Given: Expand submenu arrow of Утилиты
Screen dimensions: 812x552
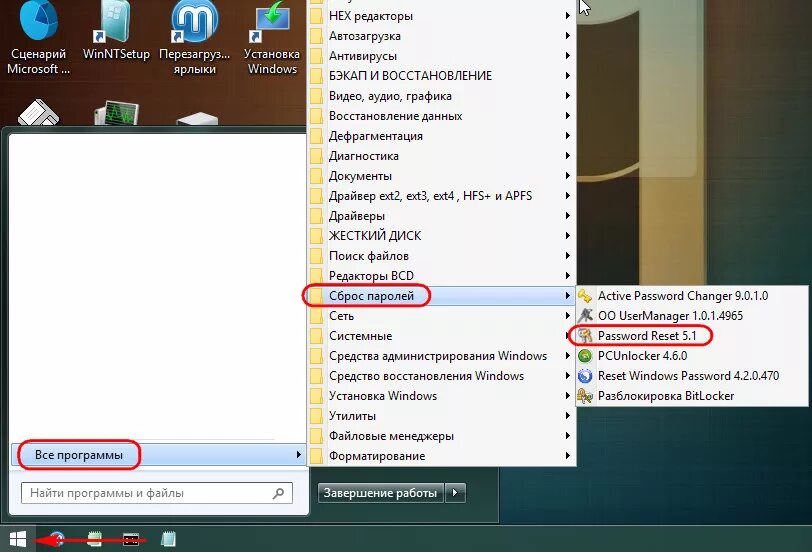Looking at the screenshot, I should tap(568, 416).
